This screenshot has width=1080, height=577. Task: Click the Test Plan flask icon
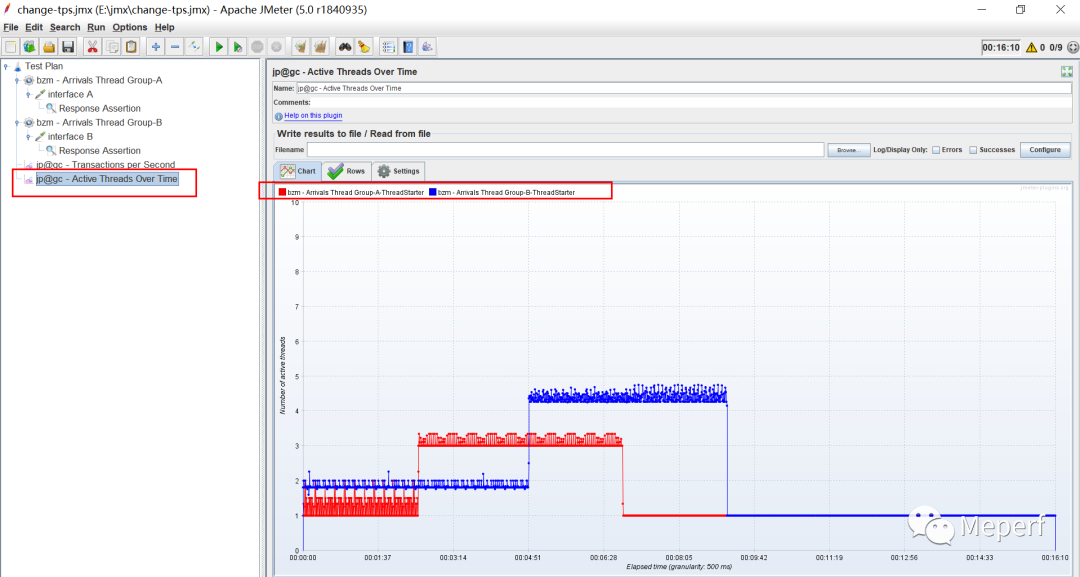tap(18, 66)
